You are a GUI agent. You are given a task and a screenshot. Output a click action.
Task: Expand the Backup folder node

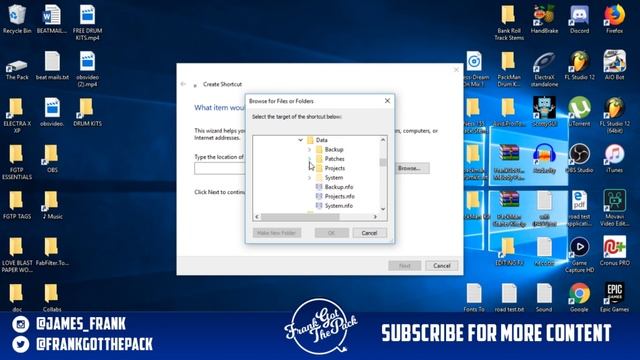click(x=309, y=149)
